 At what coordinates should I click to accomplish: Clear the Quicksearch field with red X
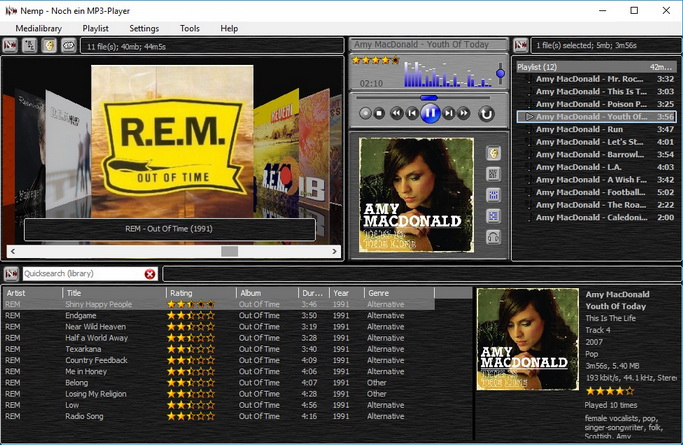(x=150, y=274)
